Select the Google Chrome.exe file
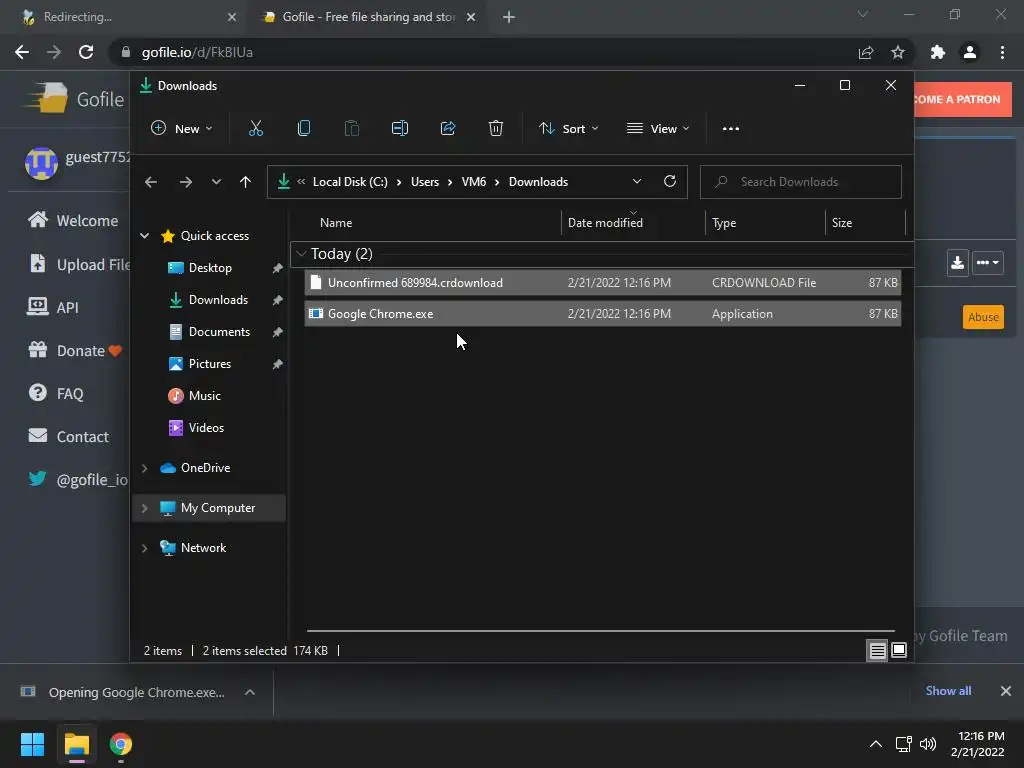This screenshot has height=768, width=1024. [602, 314]
